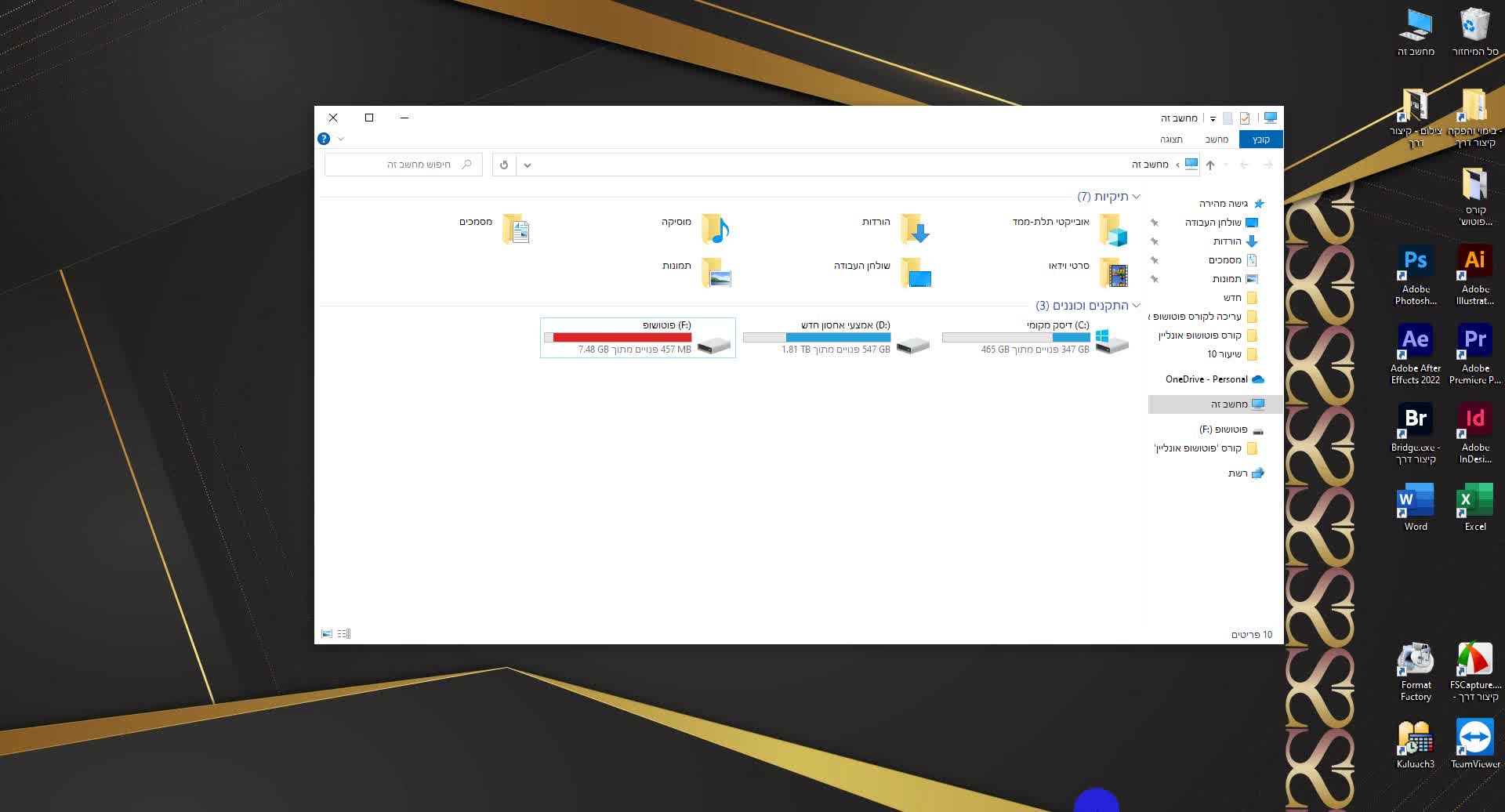Click the up-arrow navigation button
Viewport: 1505px width, 812px height.
click(x=1210, y=165)
